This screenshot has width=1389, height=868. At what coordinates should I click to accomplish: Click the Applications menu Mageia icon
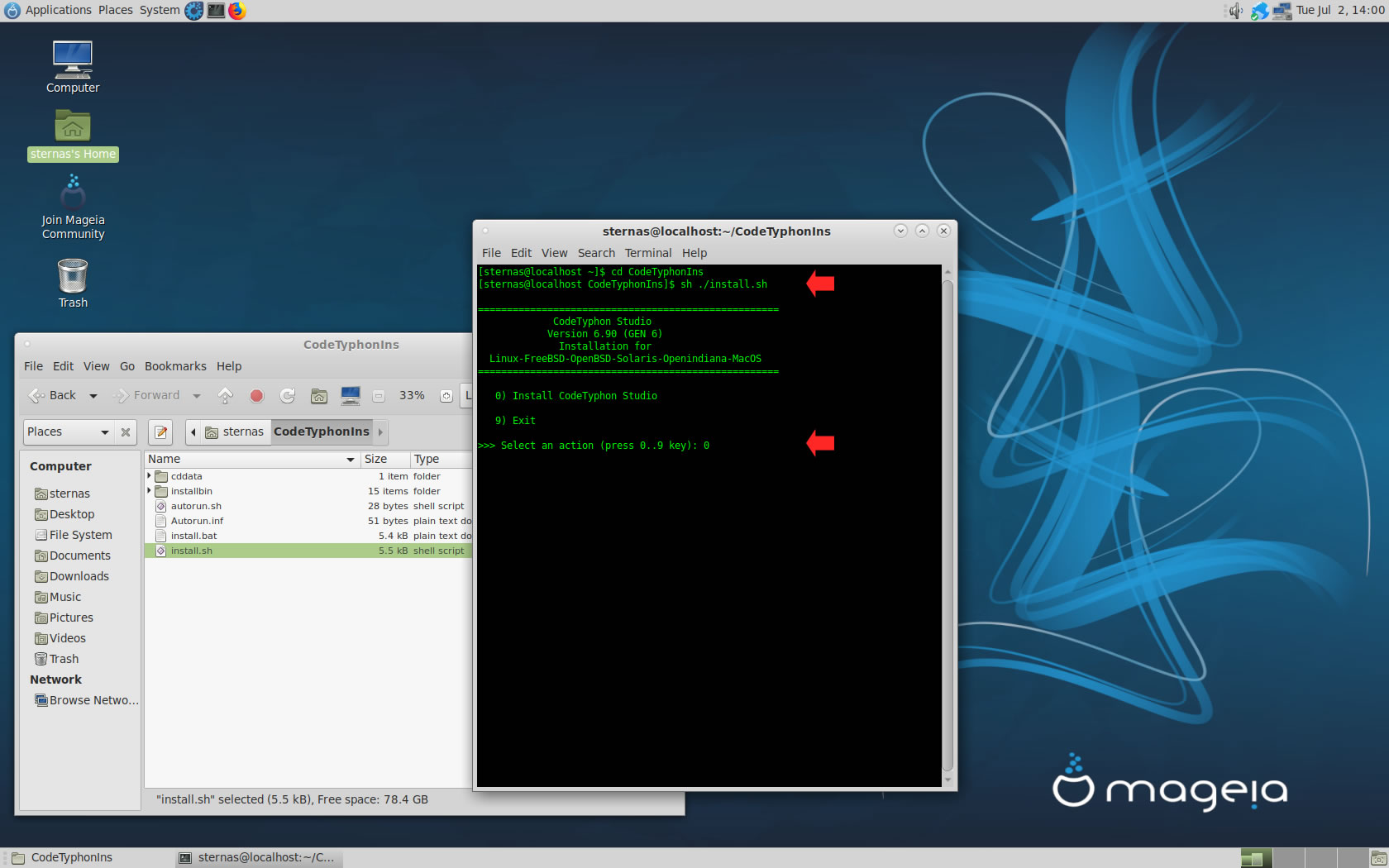point(12,11)
